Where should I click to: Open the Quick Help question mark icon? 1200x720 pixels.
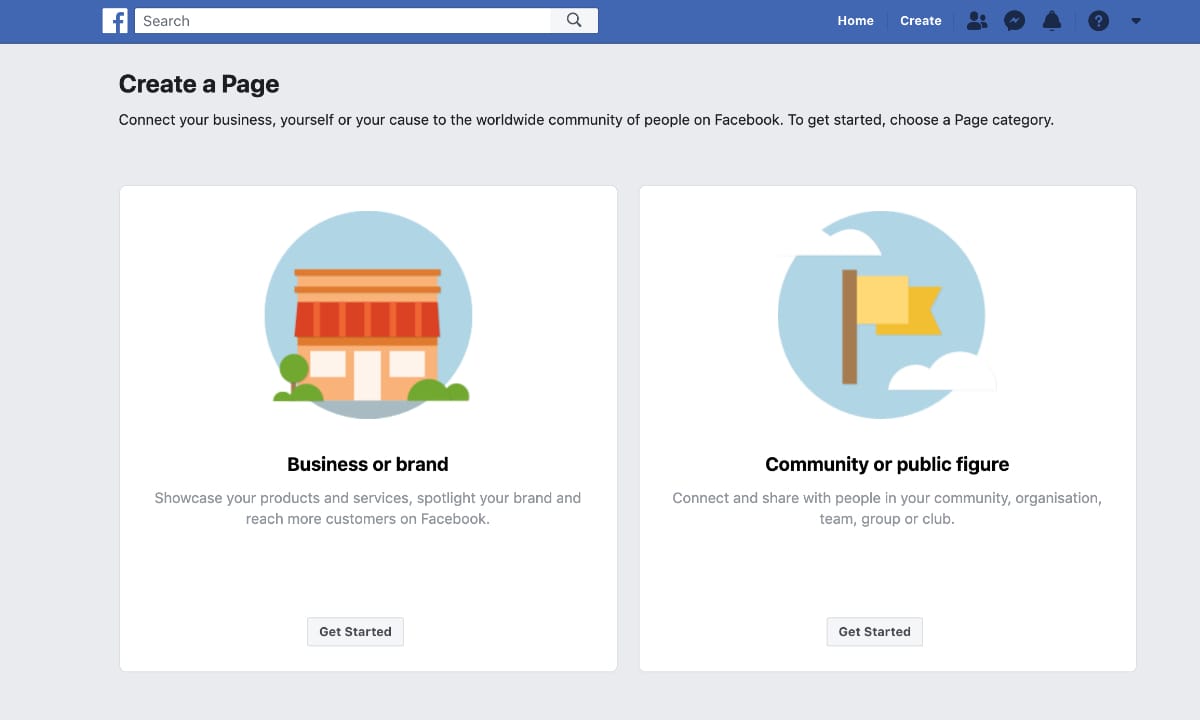pyautogui.click(x=1098, y=20)
